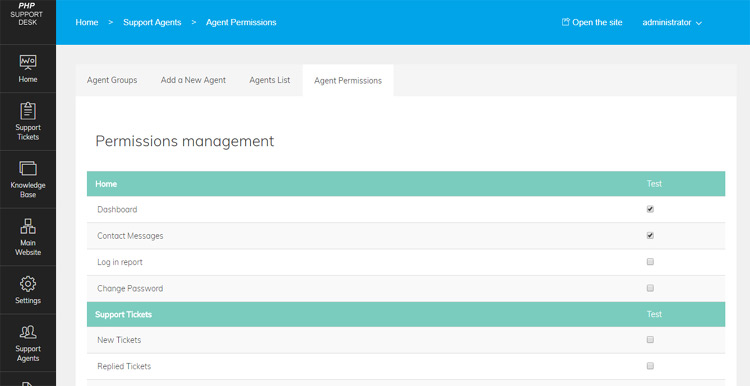Screen dimensions: 750x386
Task: Click the PHP Support Desk logo
Action: coord(27,14)
